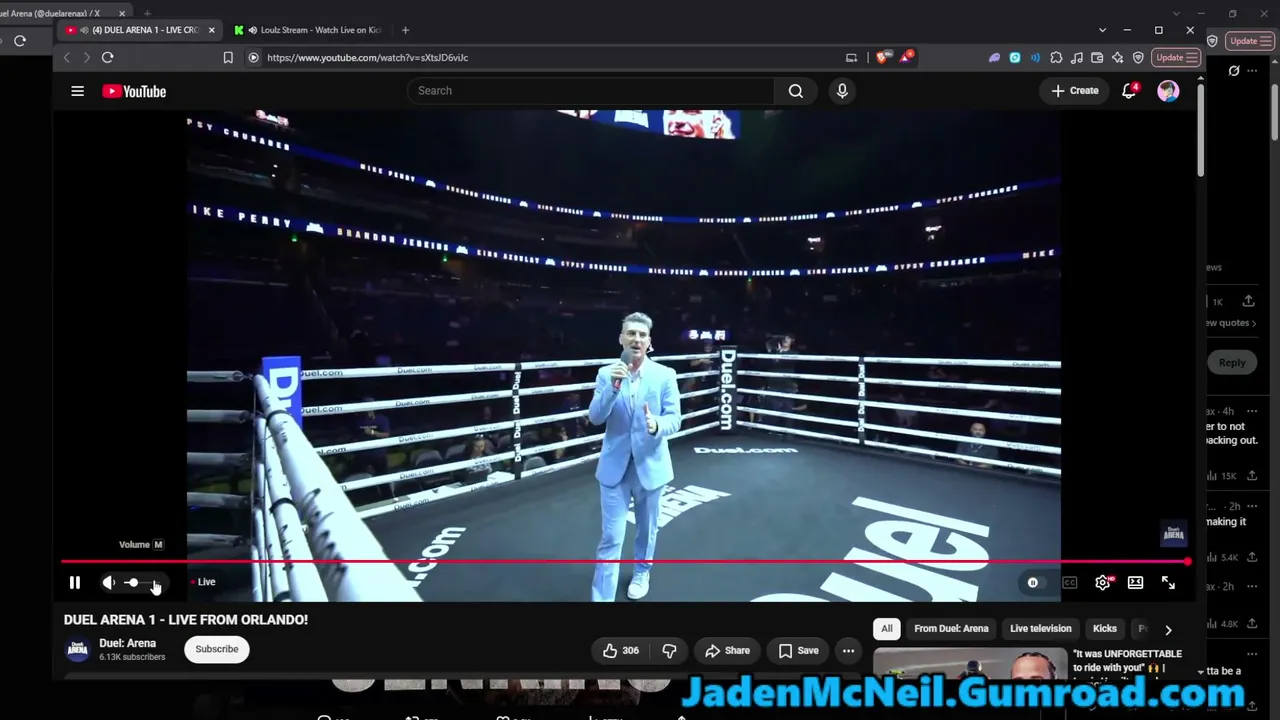Open the music note playlist icon
The image size is (1280, 720).
[1077, 58]
